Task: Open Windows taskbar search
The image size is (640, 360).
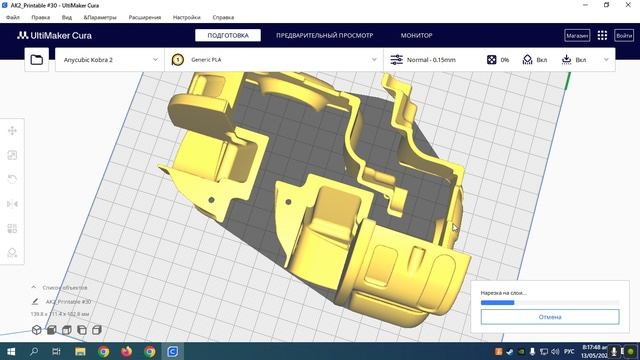Action: [34, 351]
